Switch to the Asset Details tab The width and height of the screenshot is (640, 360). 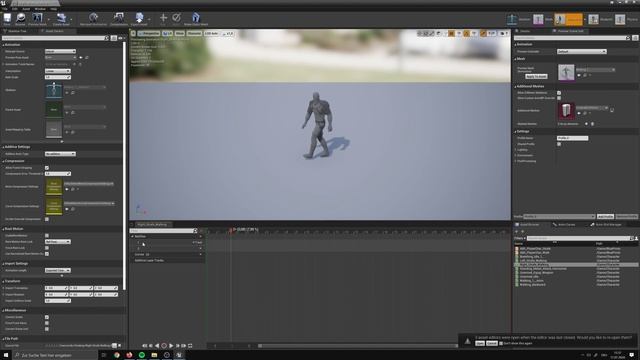tap(55, 31)
